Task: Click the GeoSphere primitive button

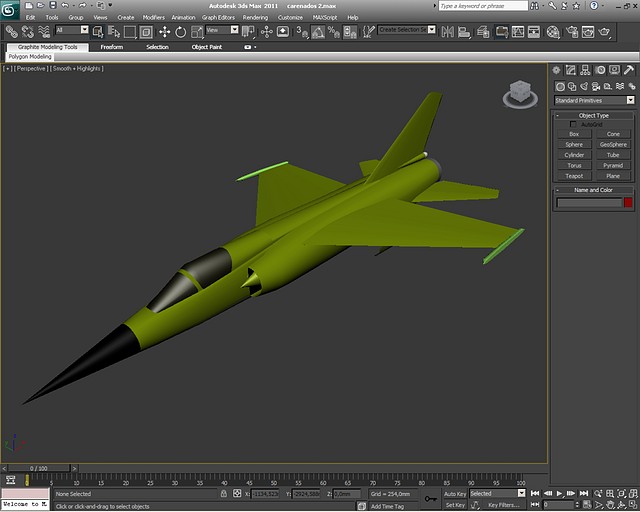Action: [x=613, y=145]
